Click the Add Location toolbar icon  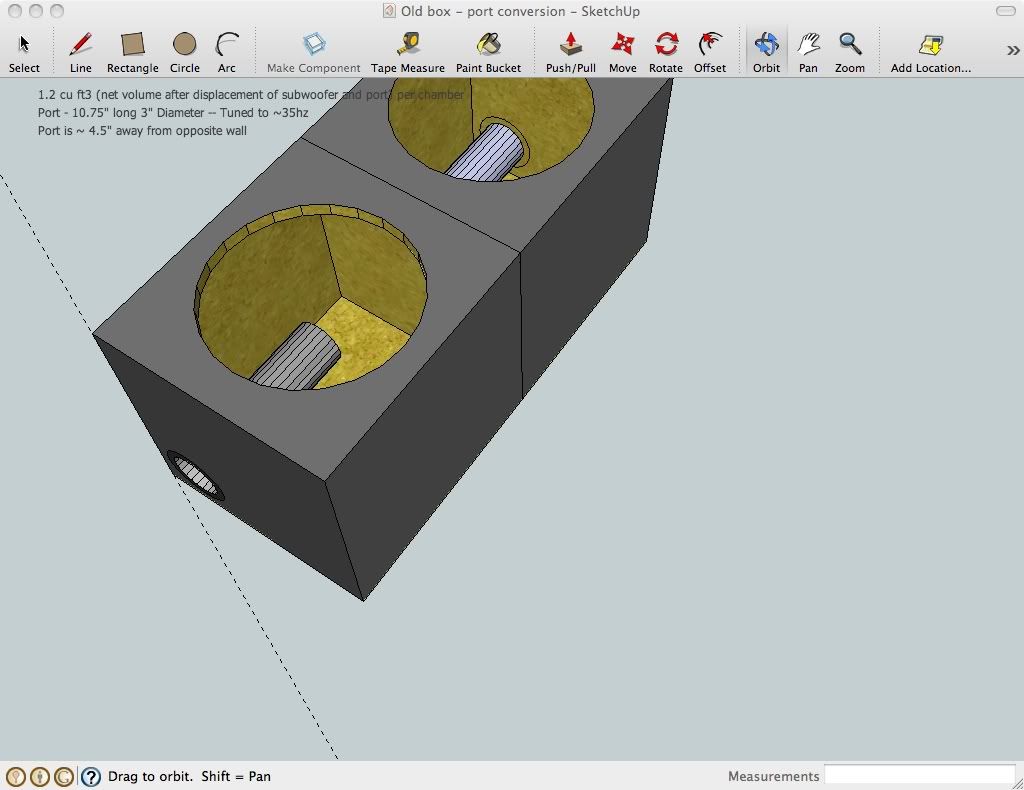pyautogui.click(x=930, y=43)
